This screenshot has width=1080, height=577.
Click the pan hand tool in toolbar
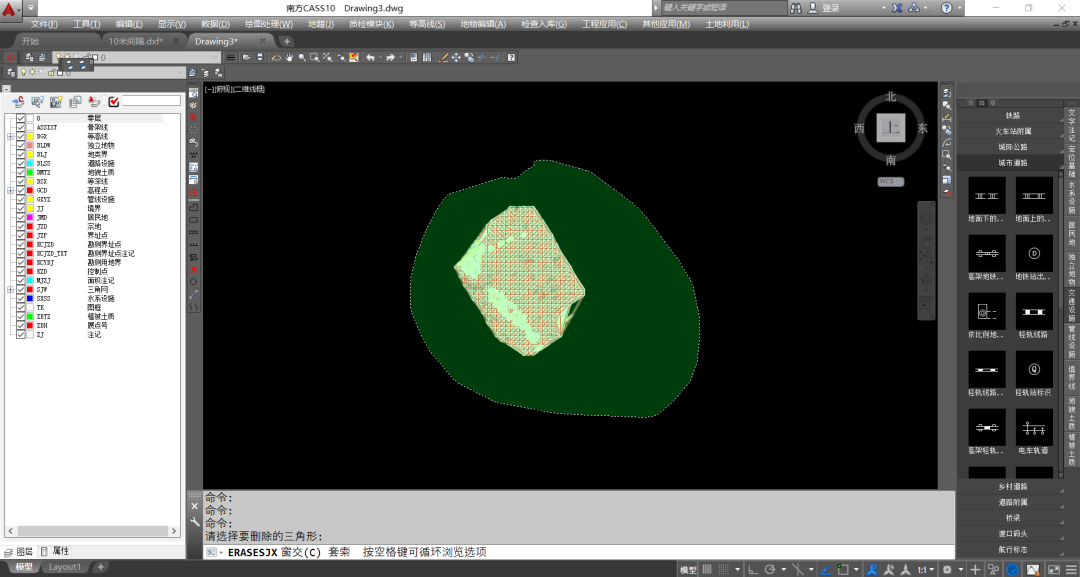(289, 58)
